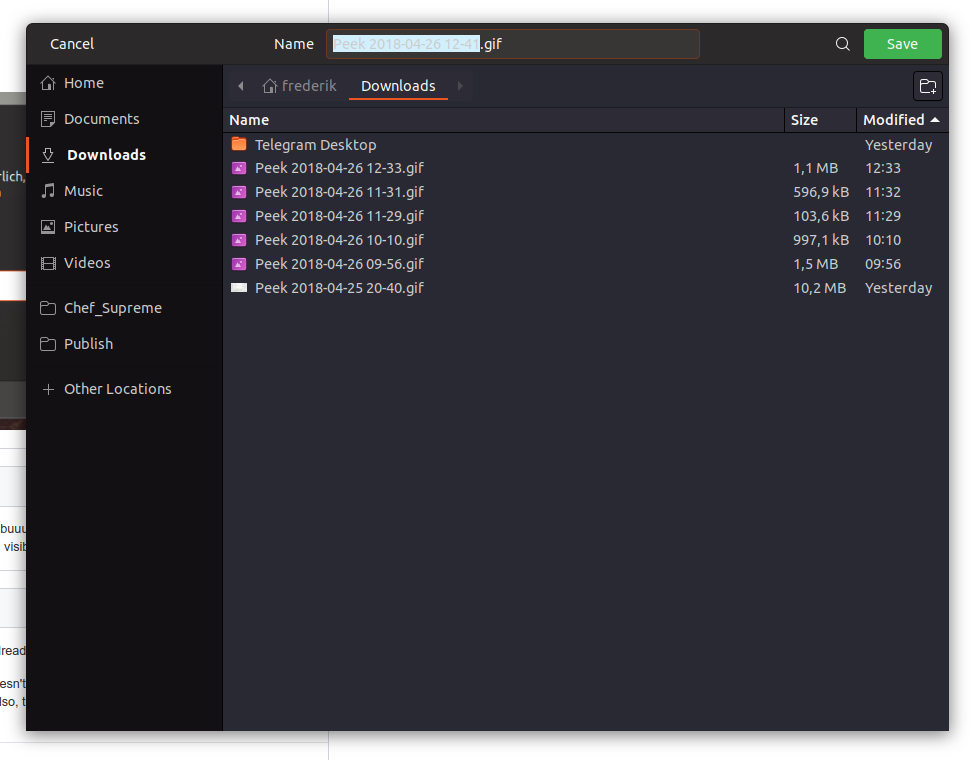Open Pictures in the sidebar
Screen dimensions: 975x760
coord(124,227)
